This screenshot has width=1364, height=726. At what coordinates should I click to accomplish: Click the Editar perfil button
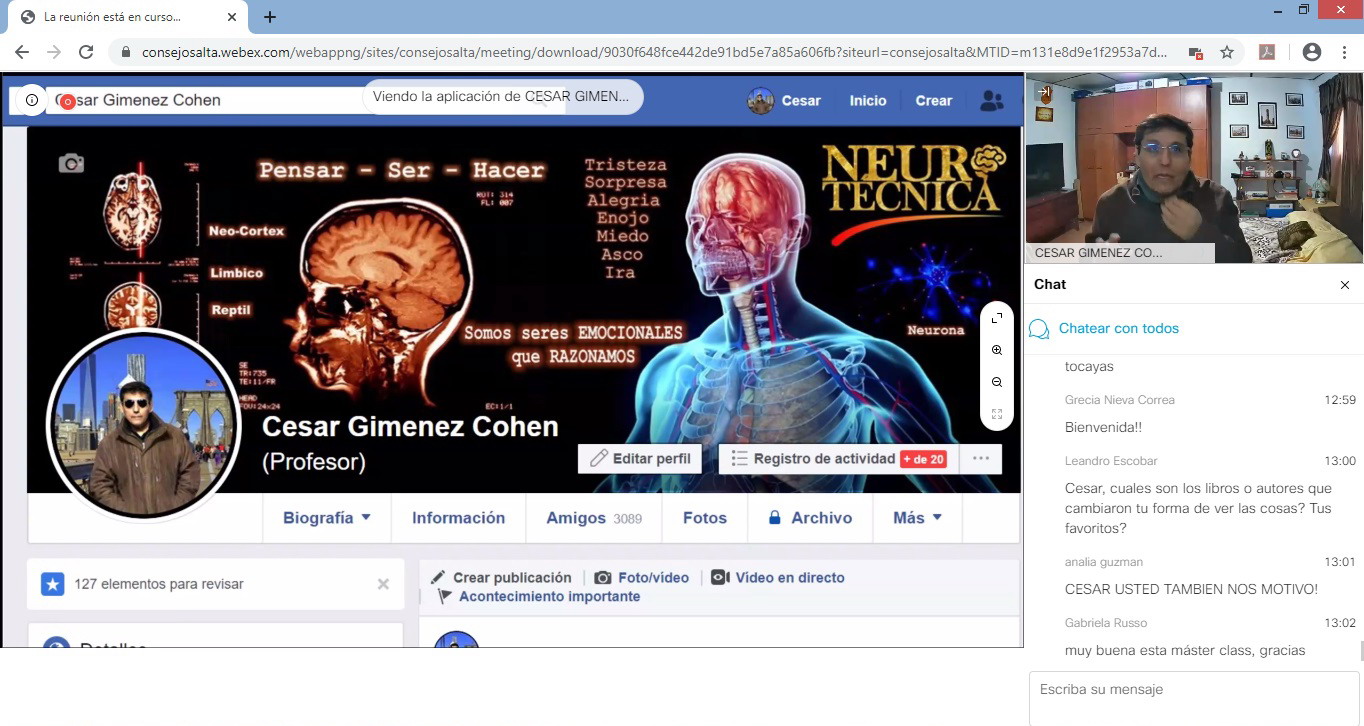pos(640,459)
